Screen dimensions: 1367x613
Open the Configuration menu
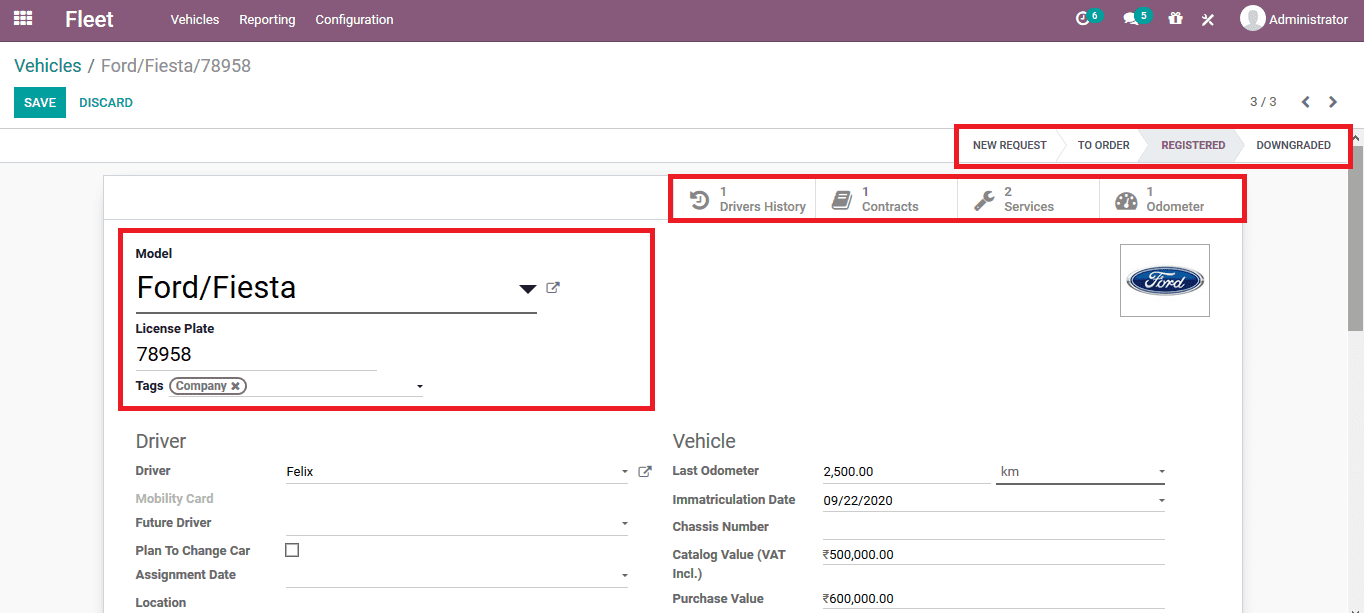pyautogui.click(x=354, y=19)
